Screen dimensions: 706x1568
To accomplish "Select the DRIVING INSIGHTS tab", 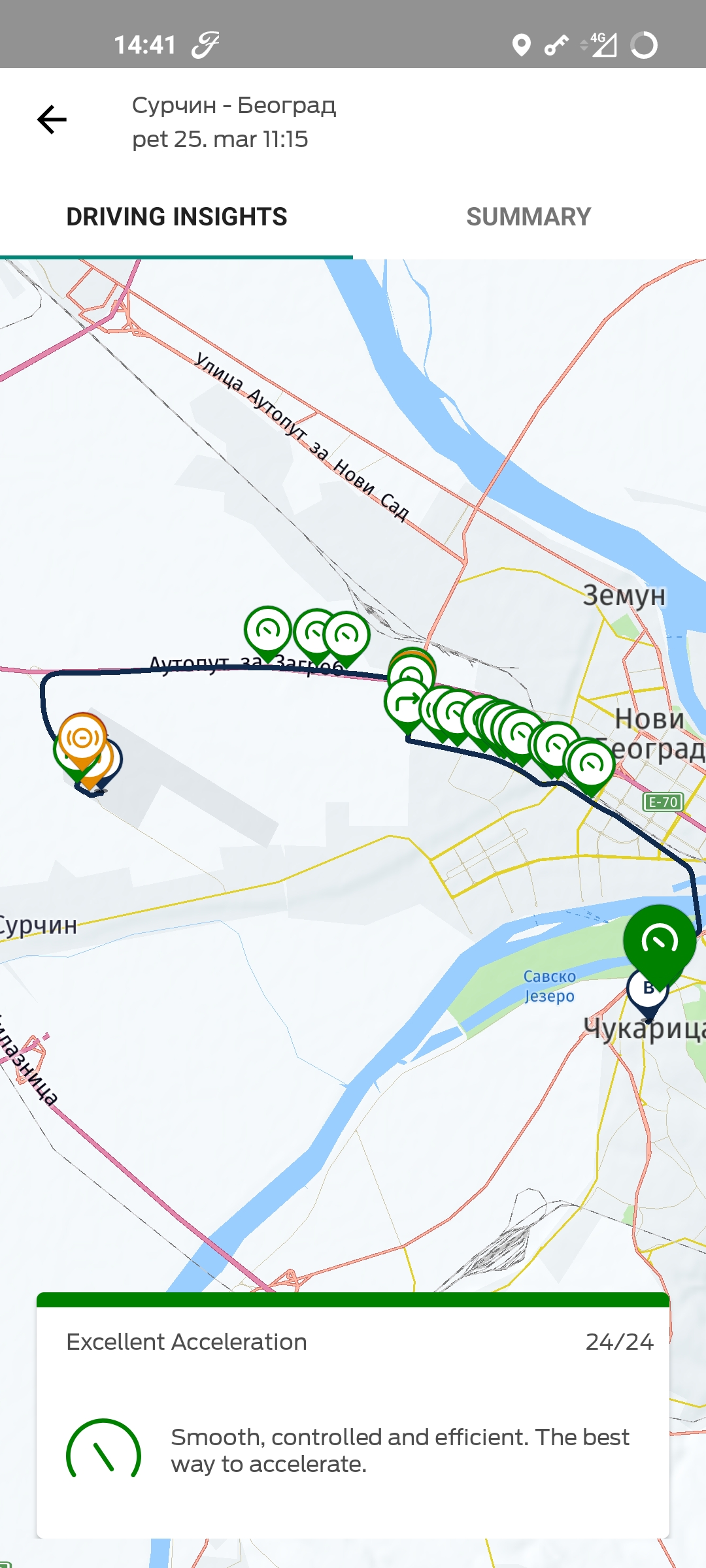I will point(176,217).
